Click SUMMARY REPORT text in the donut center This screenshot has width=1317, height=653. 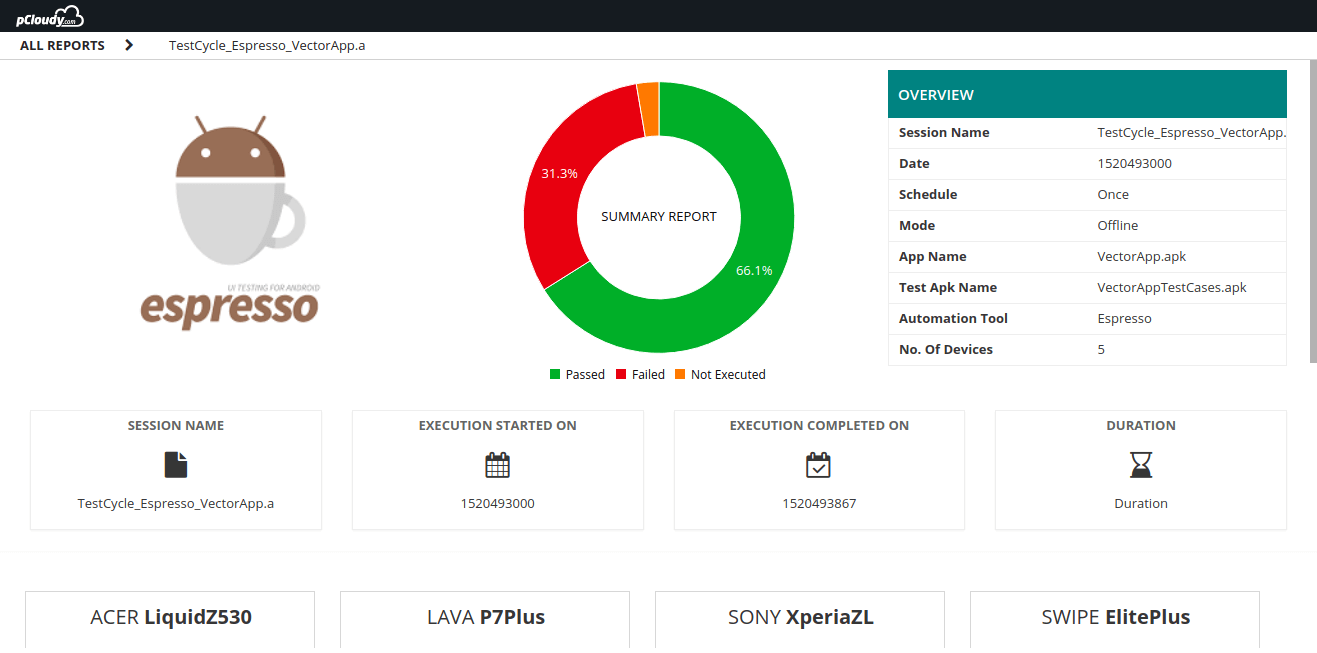pos(659,216)
